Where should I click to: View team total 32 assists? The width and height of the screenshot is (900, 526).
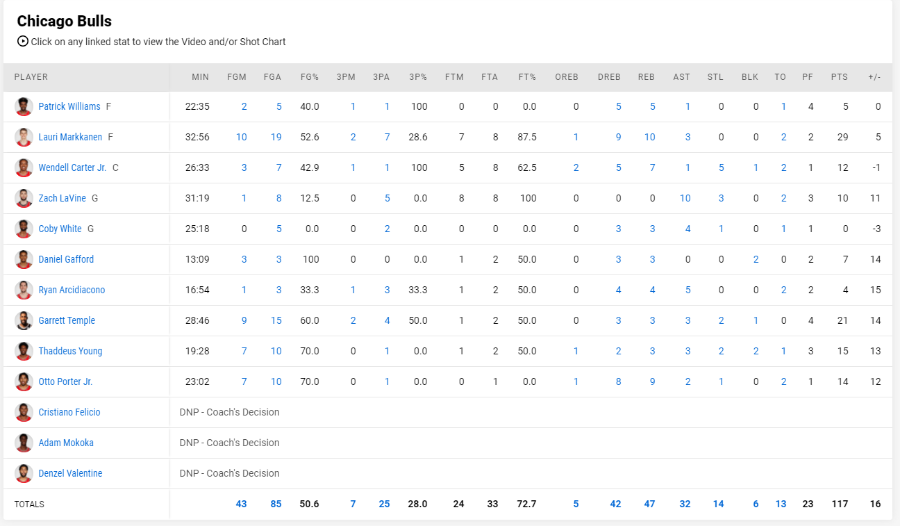[685, 504]
